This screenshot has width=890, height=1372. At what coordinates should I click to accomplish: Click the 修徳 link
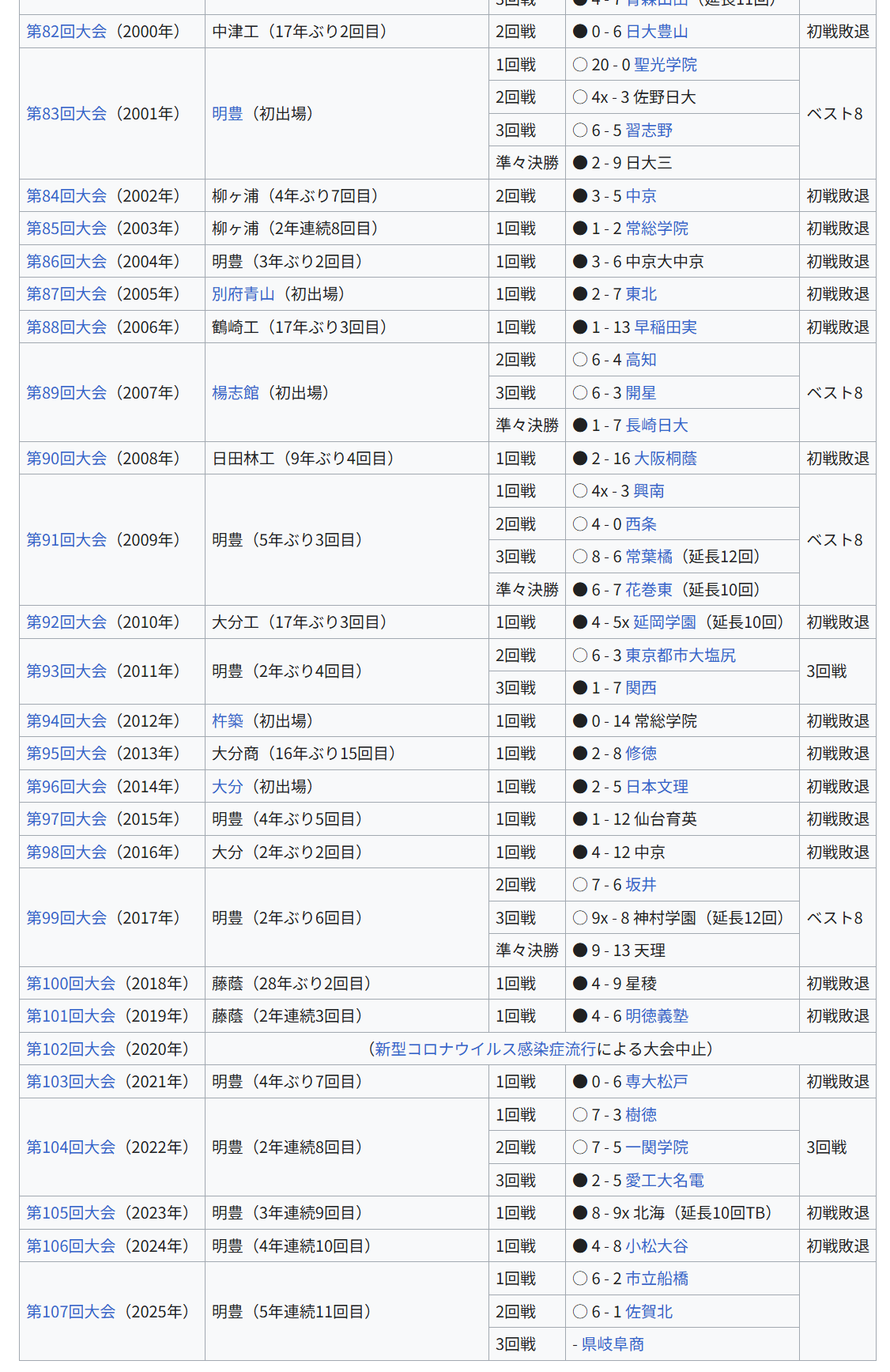click(641, 754)
